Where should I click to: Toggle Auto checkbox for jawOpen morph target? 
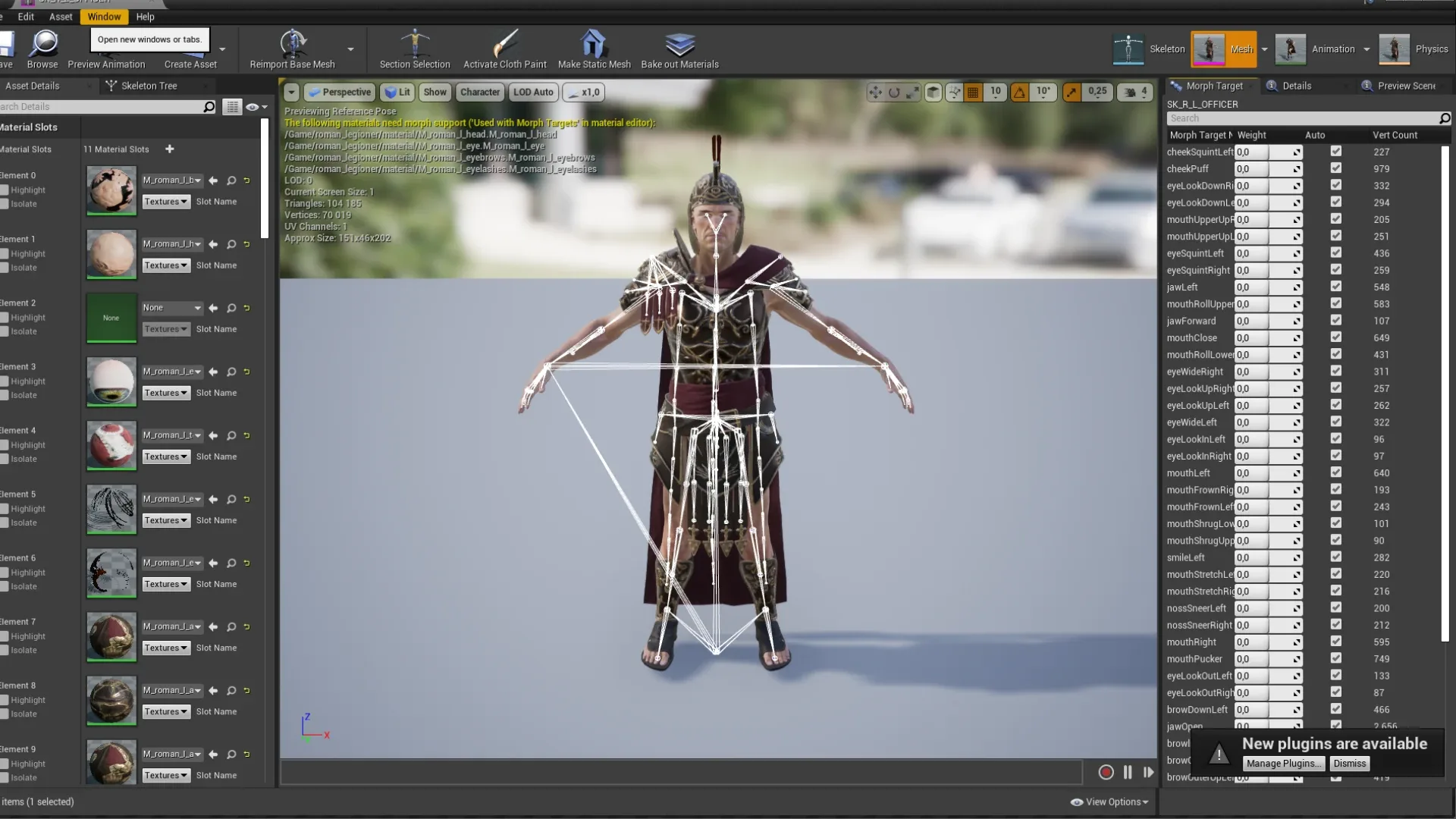coord(1335,726)
